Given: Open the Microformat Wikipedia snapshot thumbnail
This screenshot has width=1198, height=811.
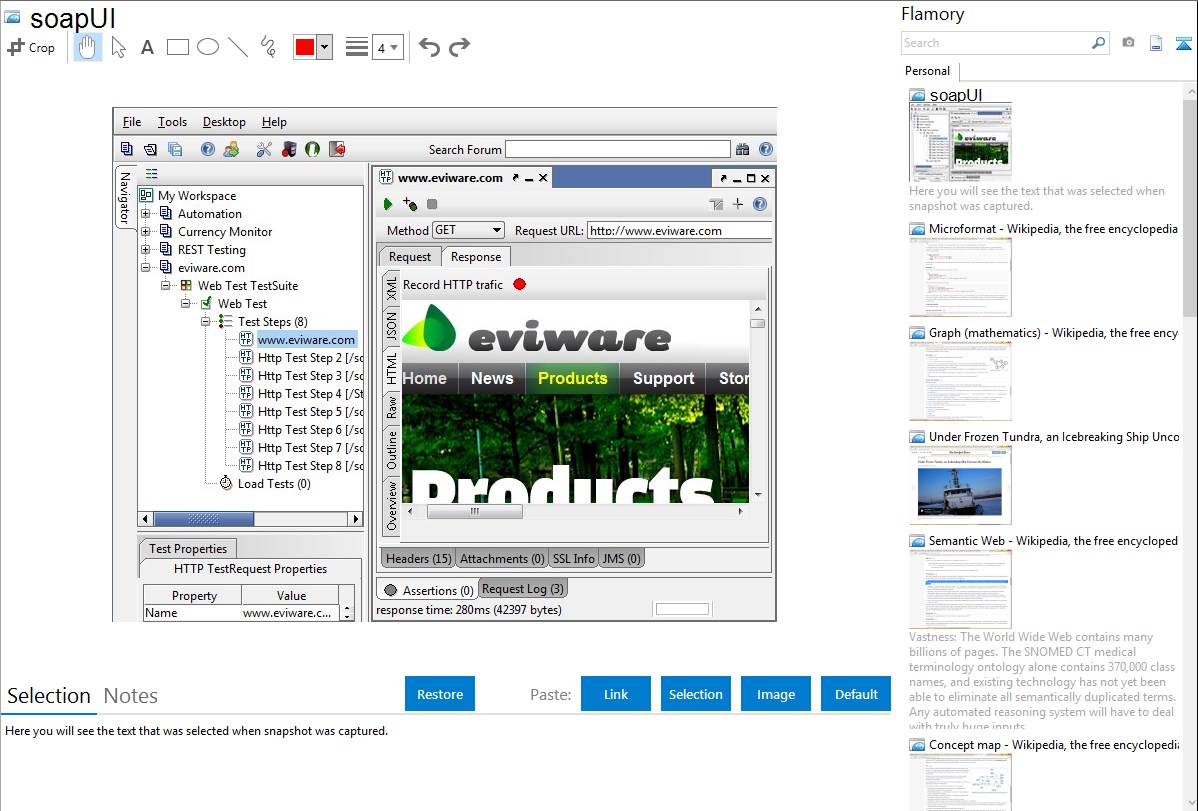Looking at the screenshot, I should [960, 277].
